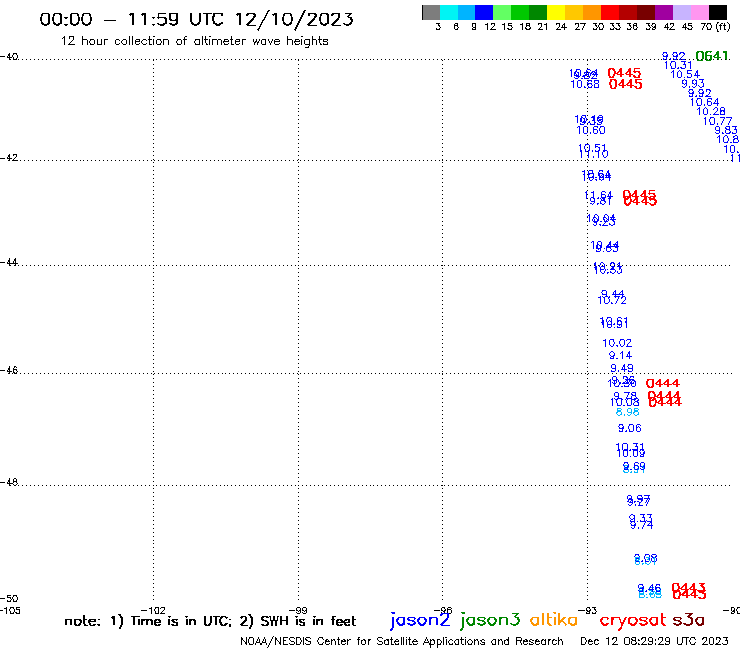Choose the bright red color scale swatch

click(610, 12)
